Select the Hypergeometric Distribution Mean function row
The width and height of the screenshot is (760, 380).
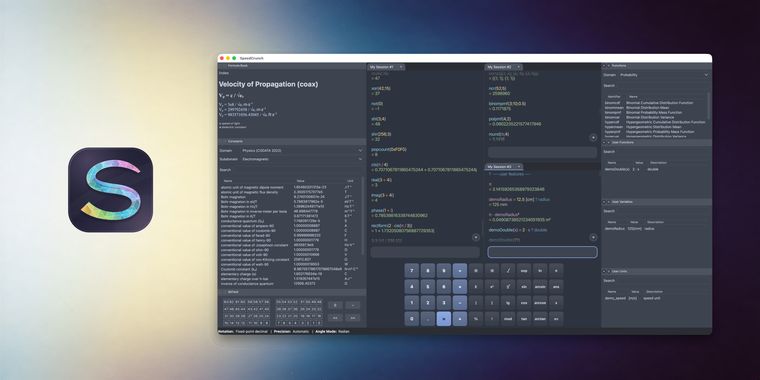[655, 127]
